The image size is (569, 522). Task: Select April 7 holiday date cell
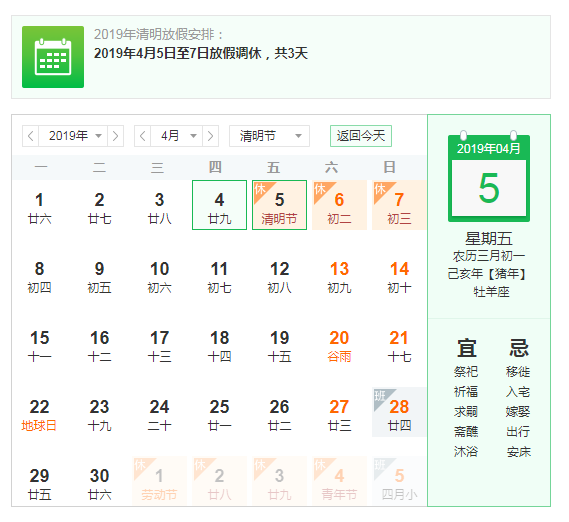[399, 205]
